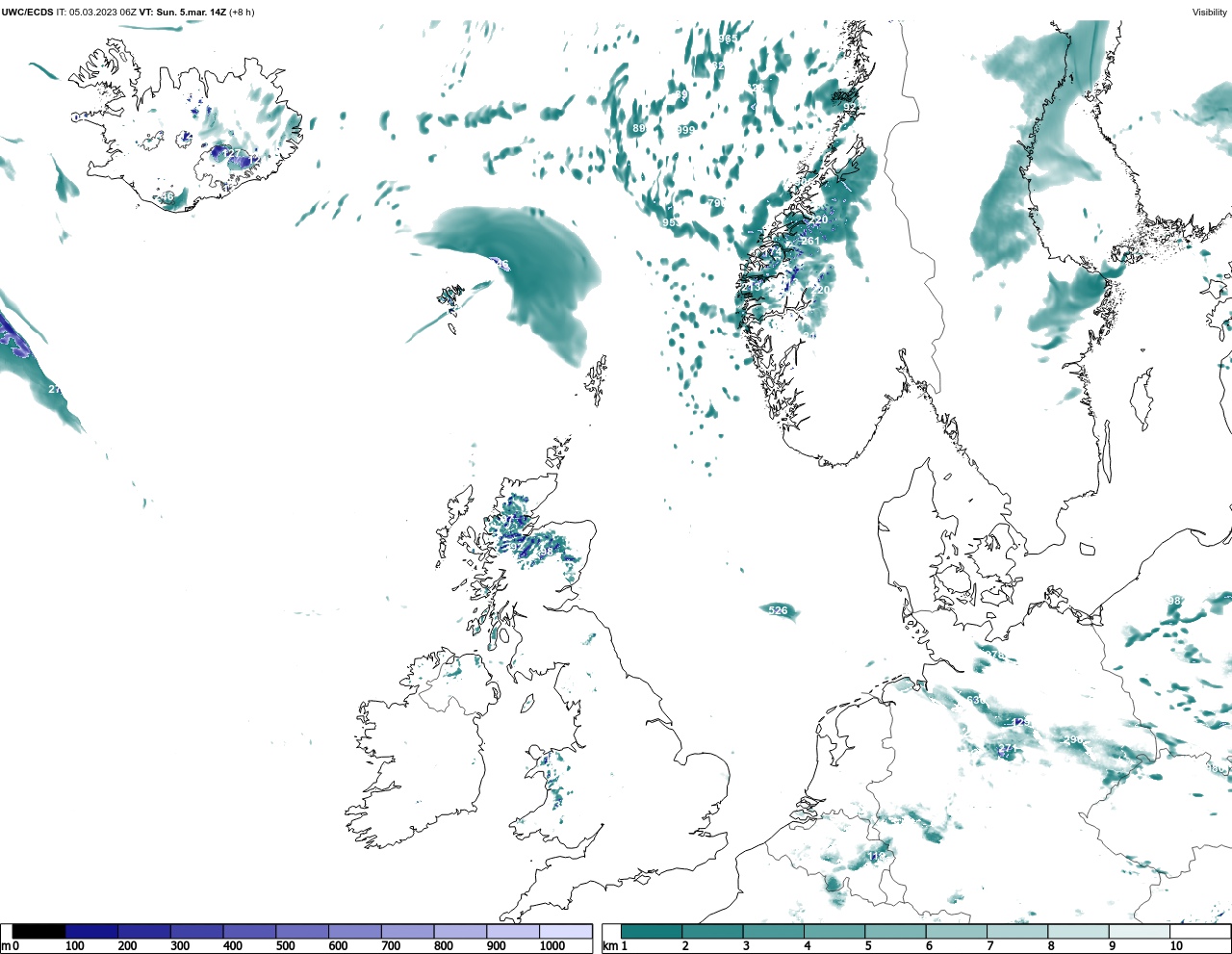
Task: Choose the 300–400 m legend color block
Action: tap(196, 931)
